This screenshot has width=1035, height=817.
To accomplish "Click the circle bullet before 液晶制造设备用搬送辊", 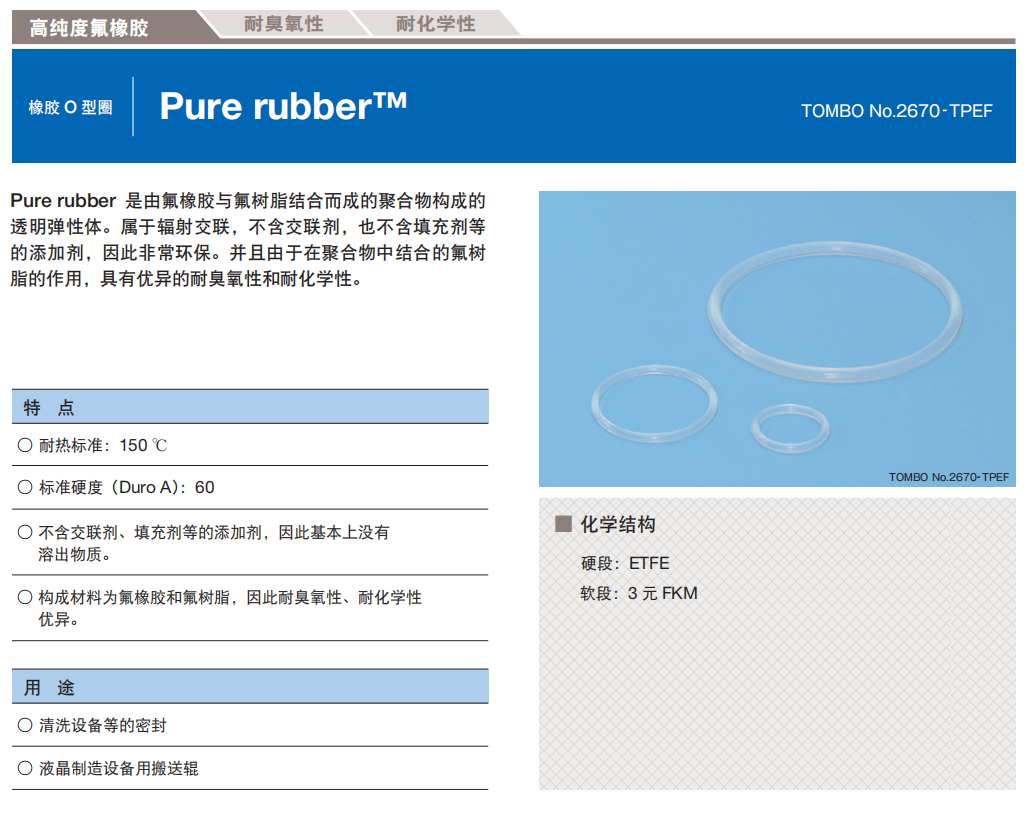I will (x=25, y=768).
